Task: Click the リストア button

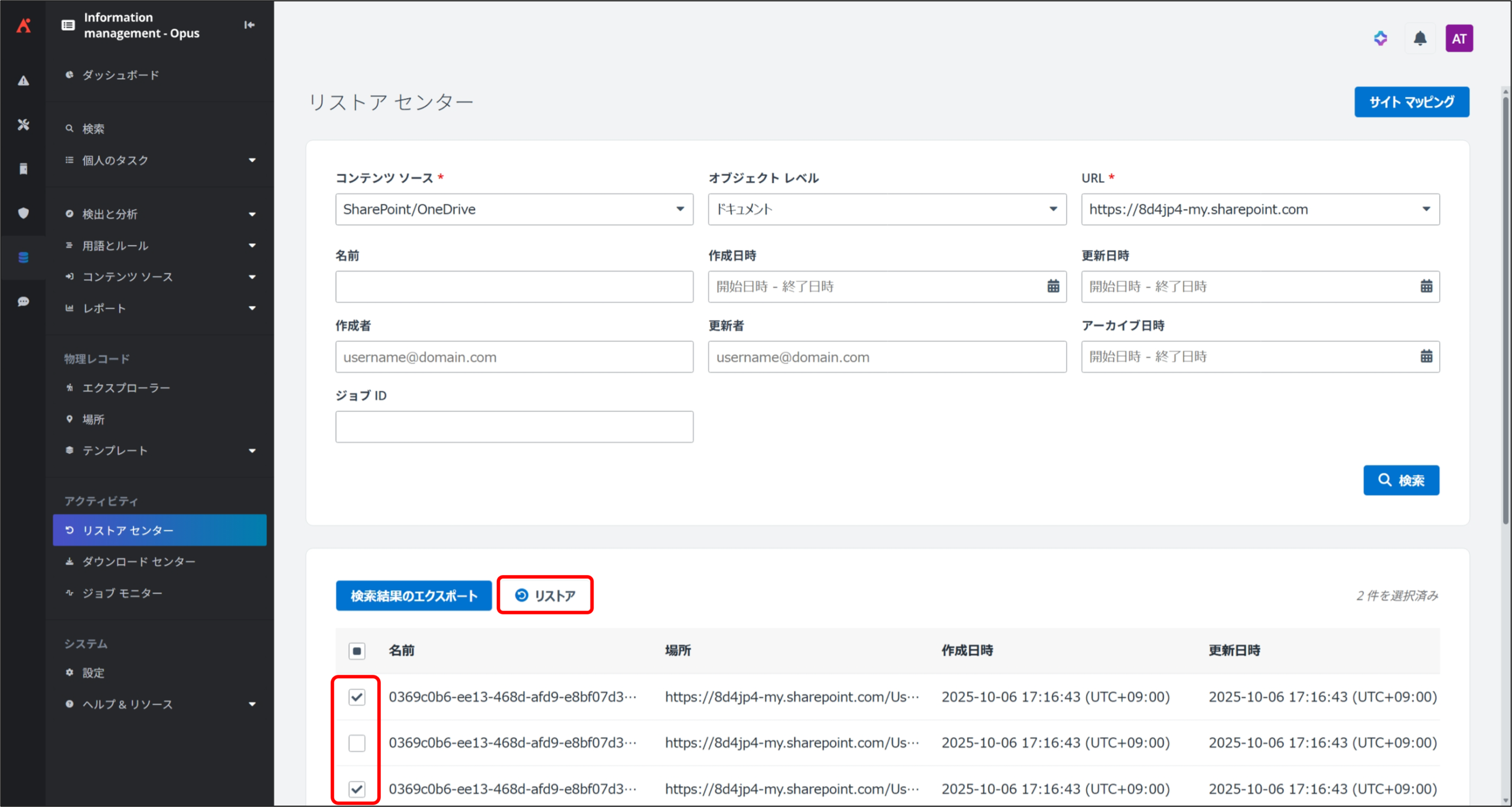Action: pos(545,596)
